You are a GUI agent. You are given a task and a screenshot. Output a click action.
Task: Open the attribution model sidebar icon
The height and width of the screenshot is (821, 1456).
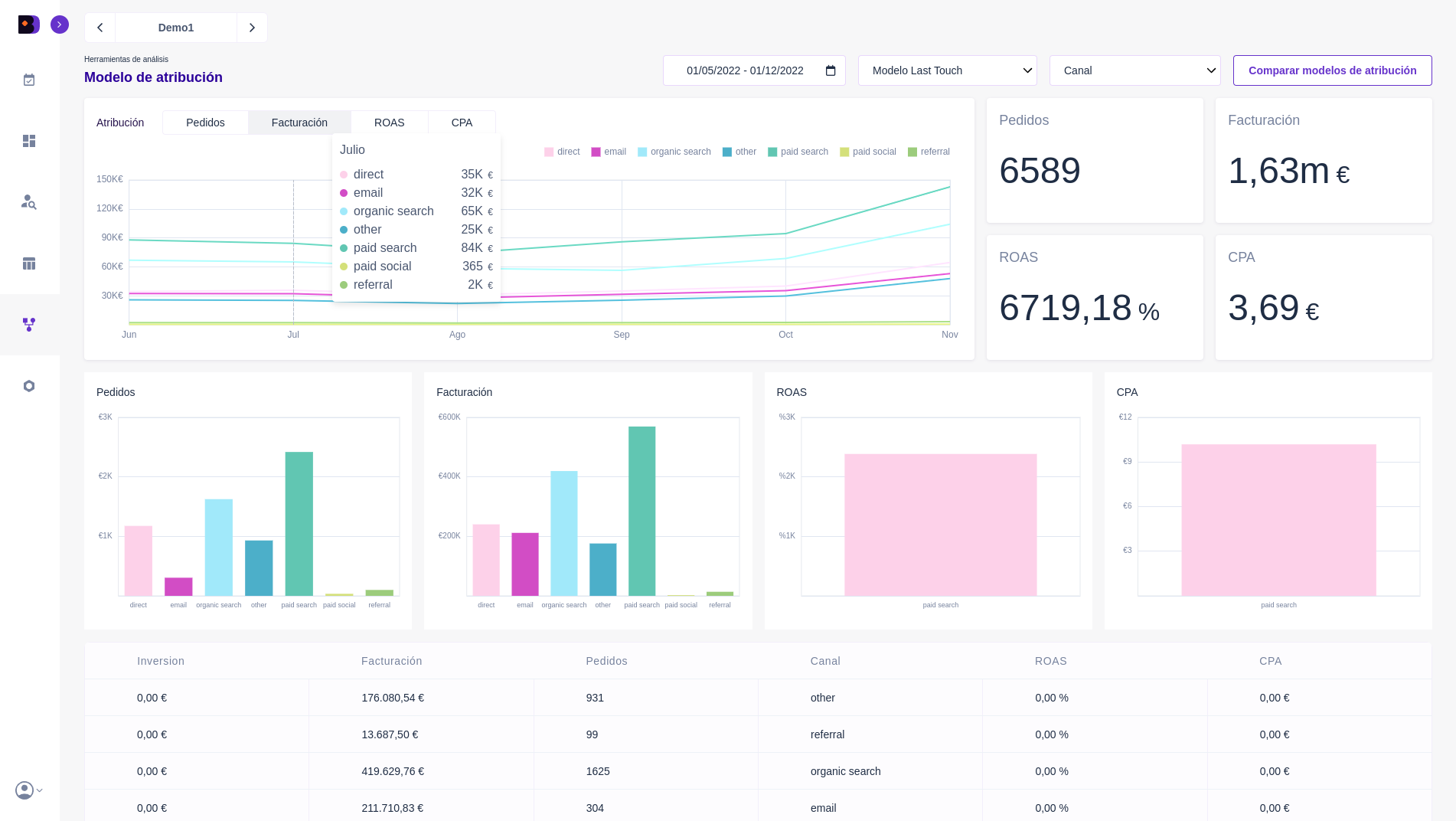tap(29, 325)
